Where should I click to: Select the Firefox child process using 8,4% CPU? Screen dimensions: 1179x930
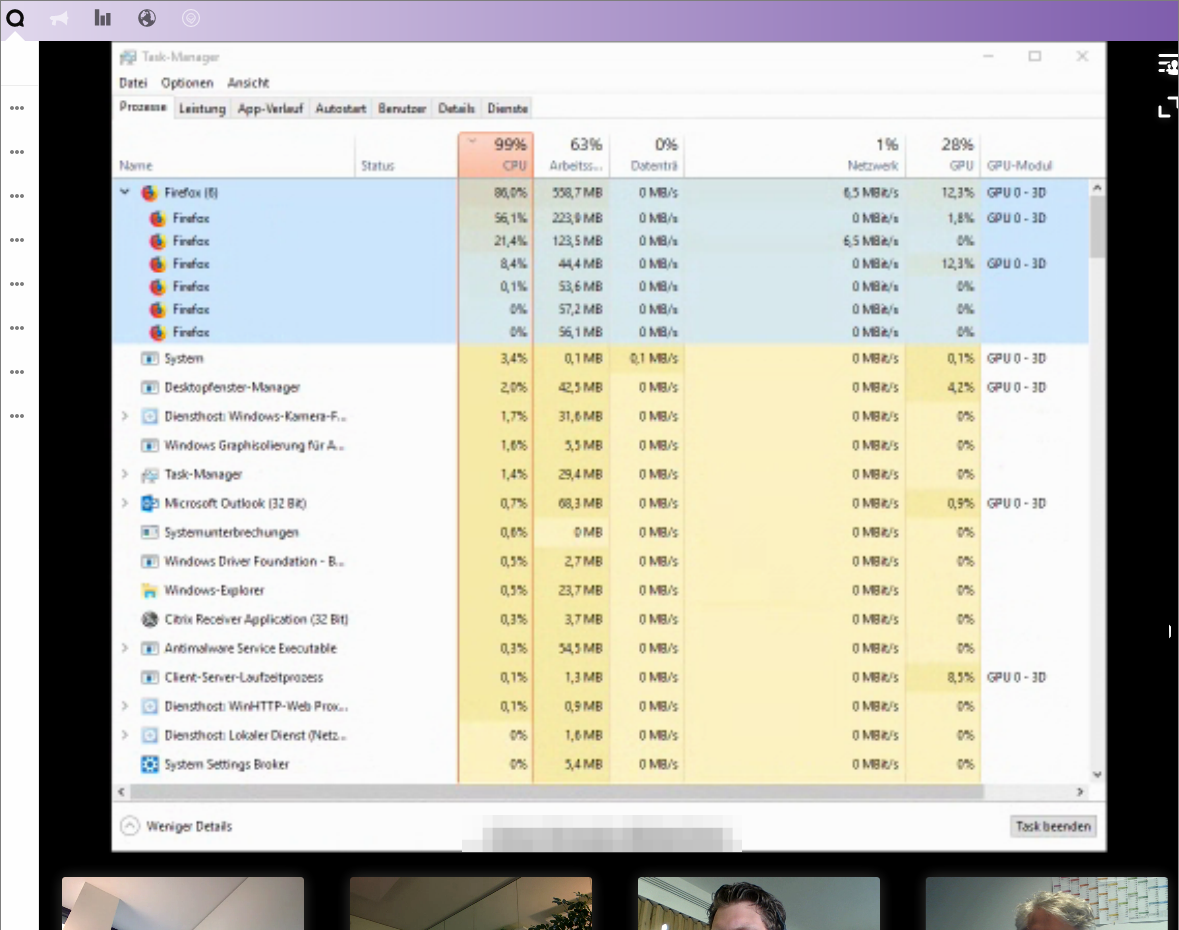pyautogui.click(x=600, y=264)
